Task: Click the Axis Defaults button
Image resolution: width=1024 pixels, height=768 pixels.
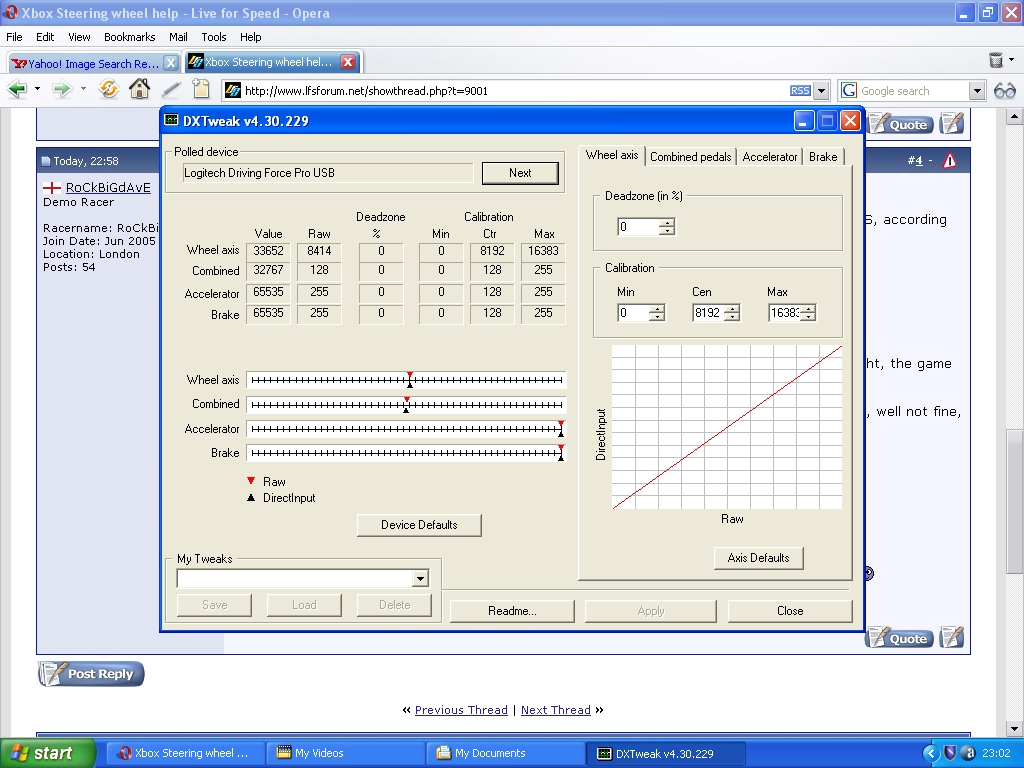Action: click(x=758, y=558)
